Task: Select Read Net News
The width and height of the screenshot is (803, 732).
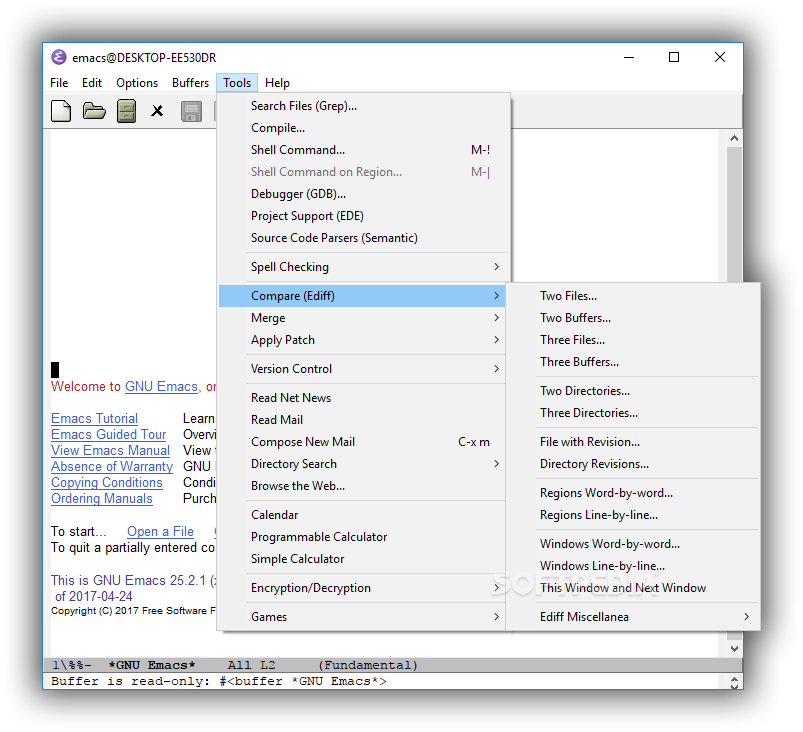Action: (362, 398)
